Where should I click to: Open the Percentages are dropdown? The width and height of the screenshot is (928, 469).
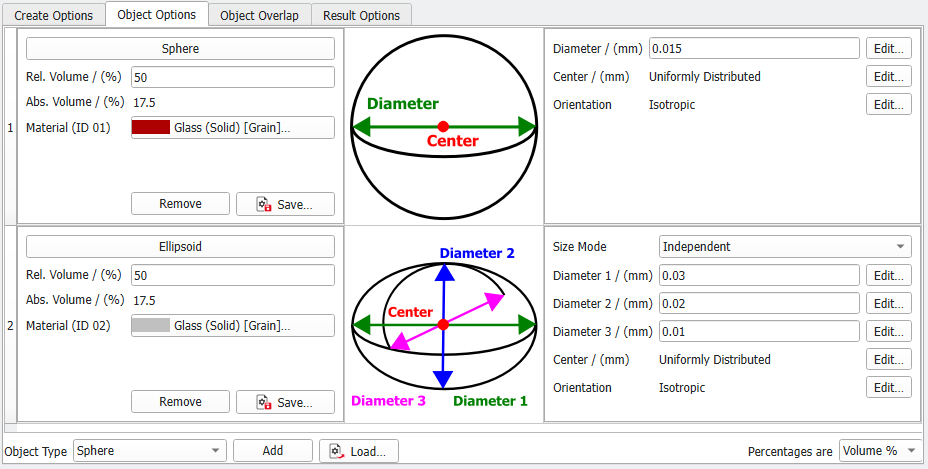881,451
